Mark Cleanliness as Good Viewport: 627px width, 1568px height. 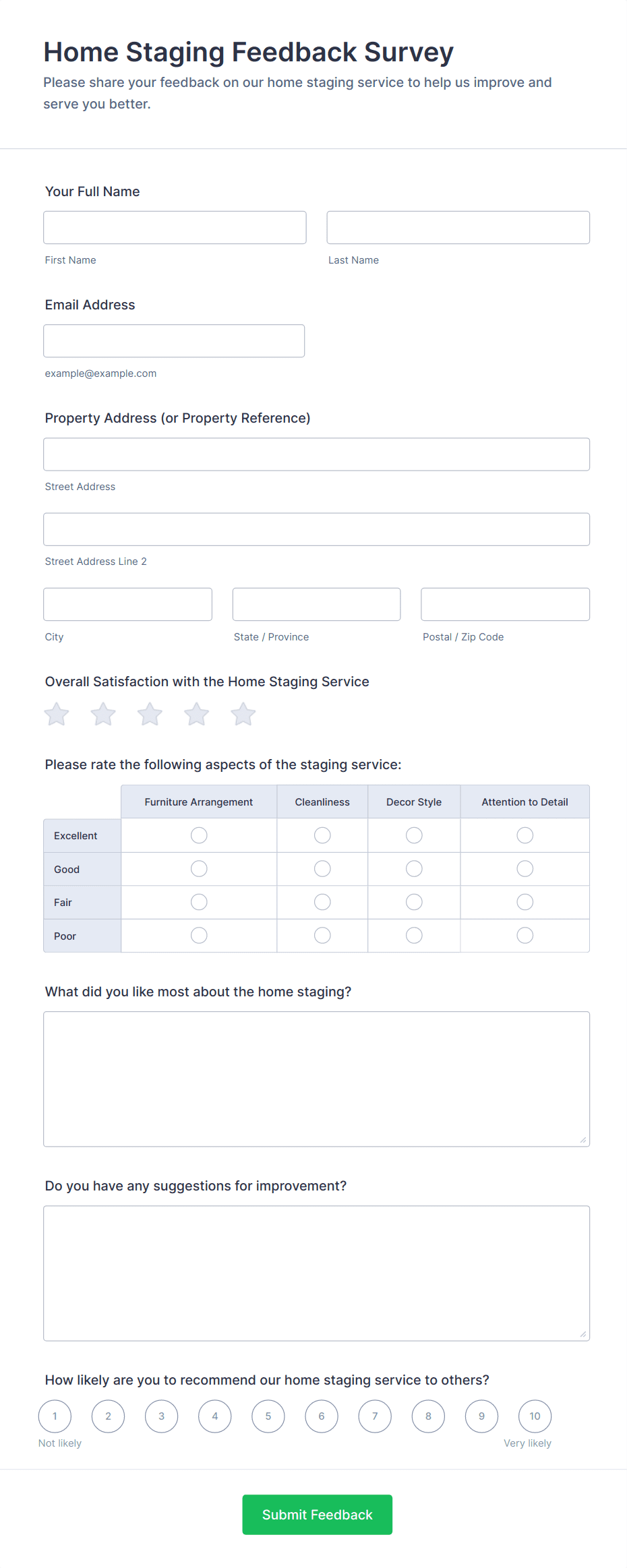[x=322, y=869]
